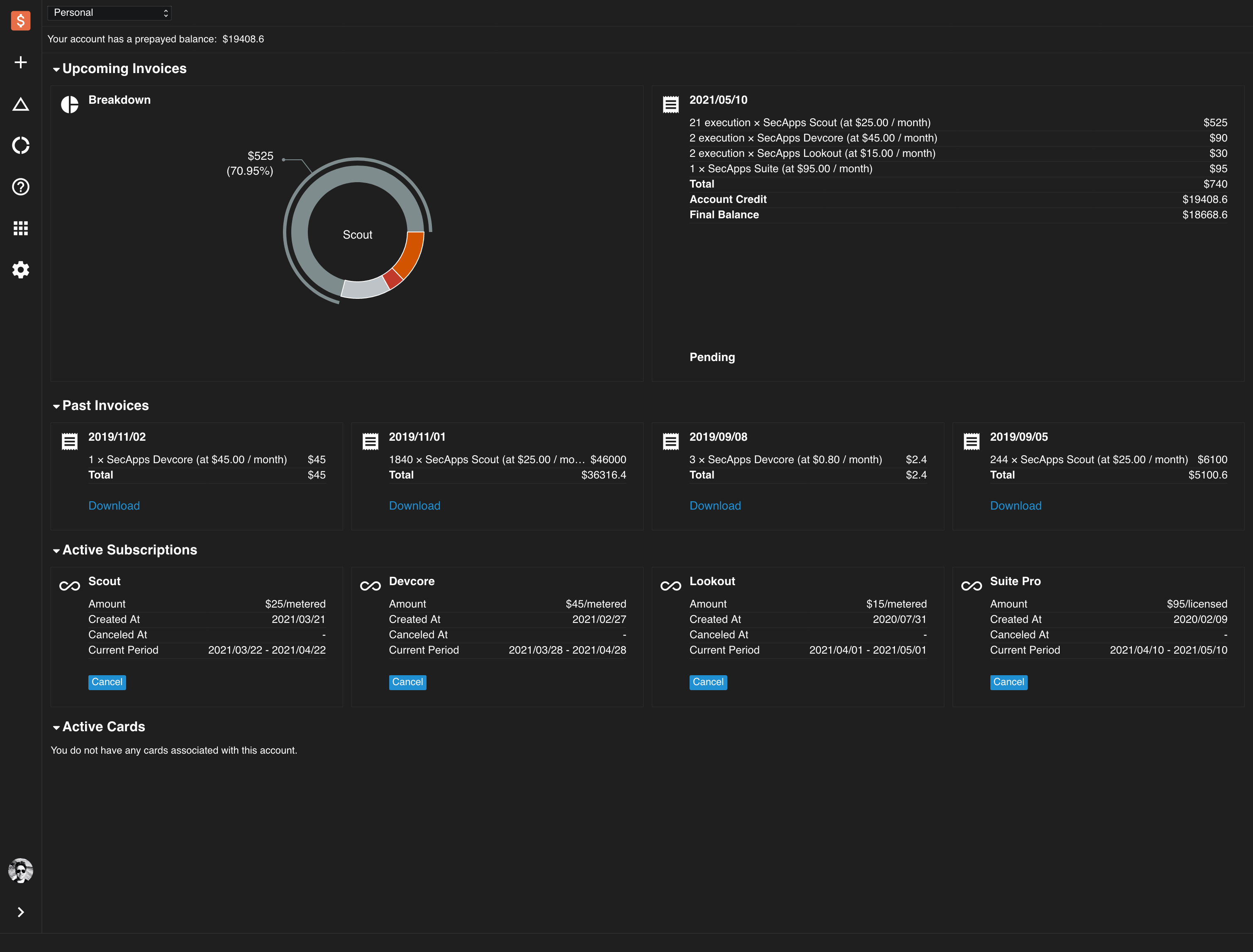This screenshot has height=952, width=1253.
Task: Collapse the Upcoming Invoices section
Action: click(56, 68)
